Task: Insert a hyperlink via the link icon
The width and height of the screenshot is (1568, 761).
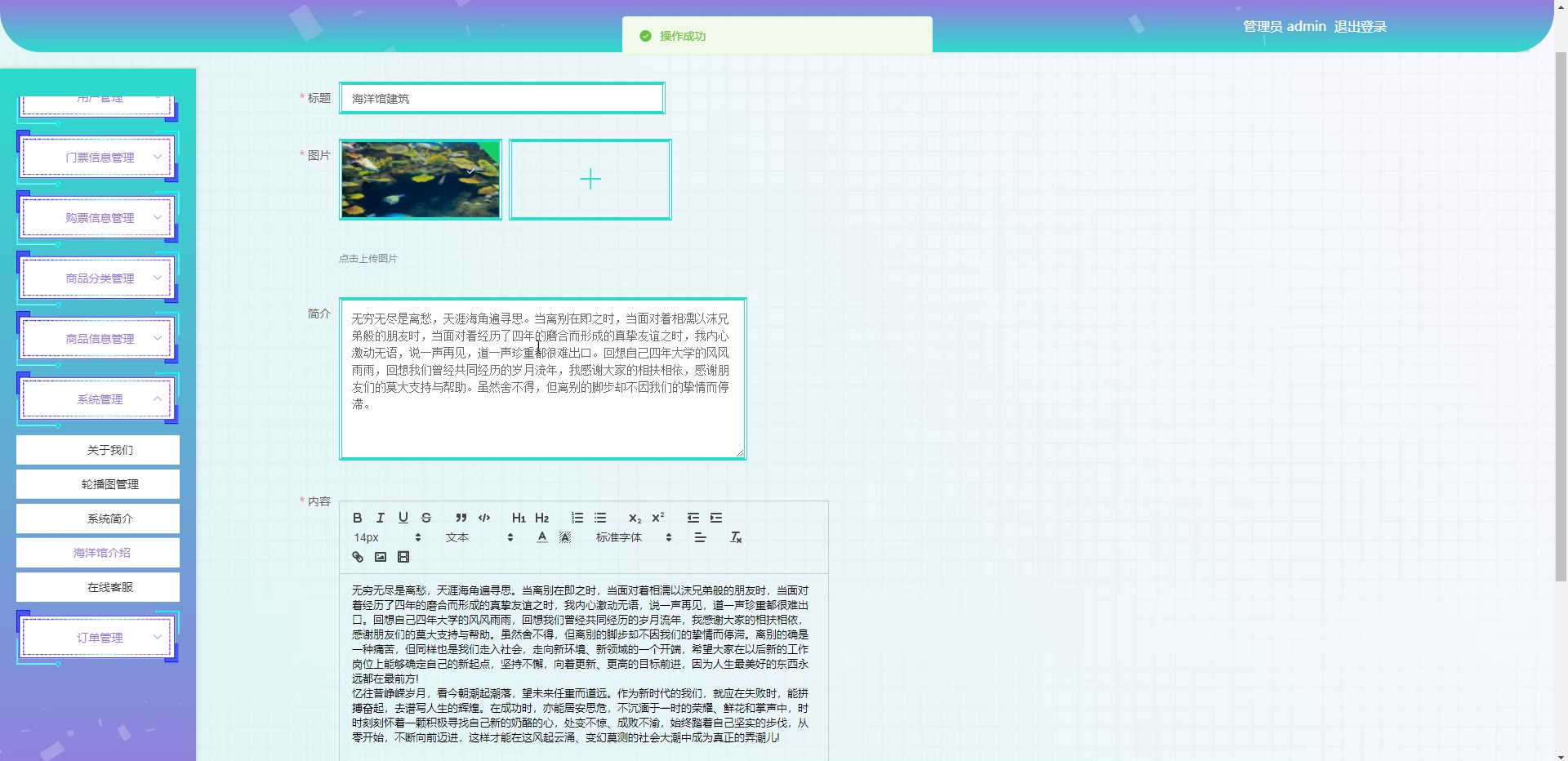Action: coord(357,557)
